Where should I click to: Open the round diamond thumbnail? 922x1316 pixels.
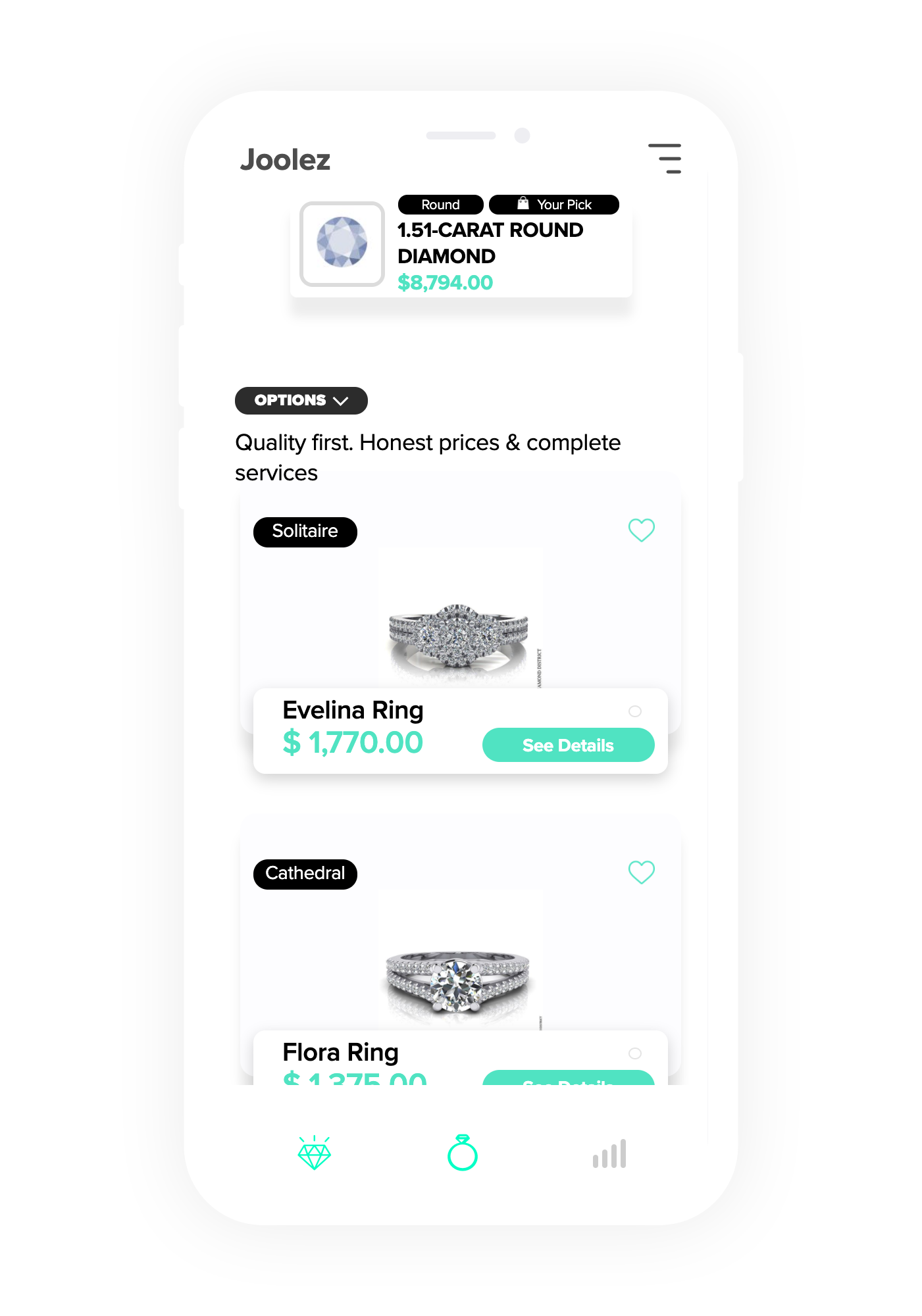(x=342, y=243)
